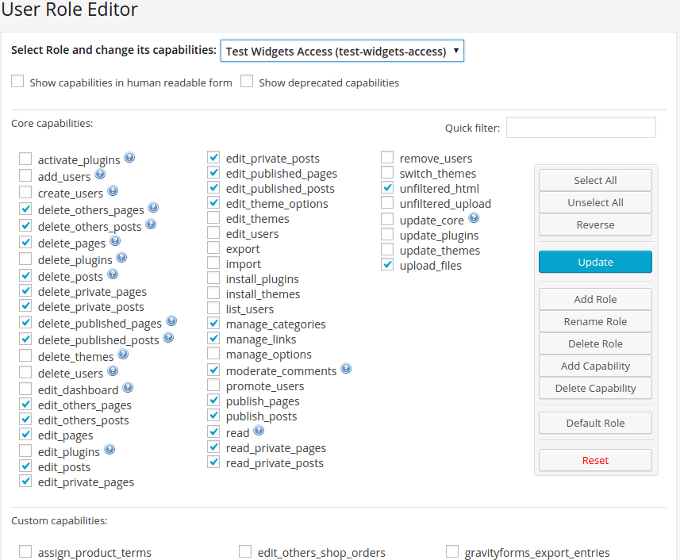Open help icon beside delete_published_pages

(172, 321)
